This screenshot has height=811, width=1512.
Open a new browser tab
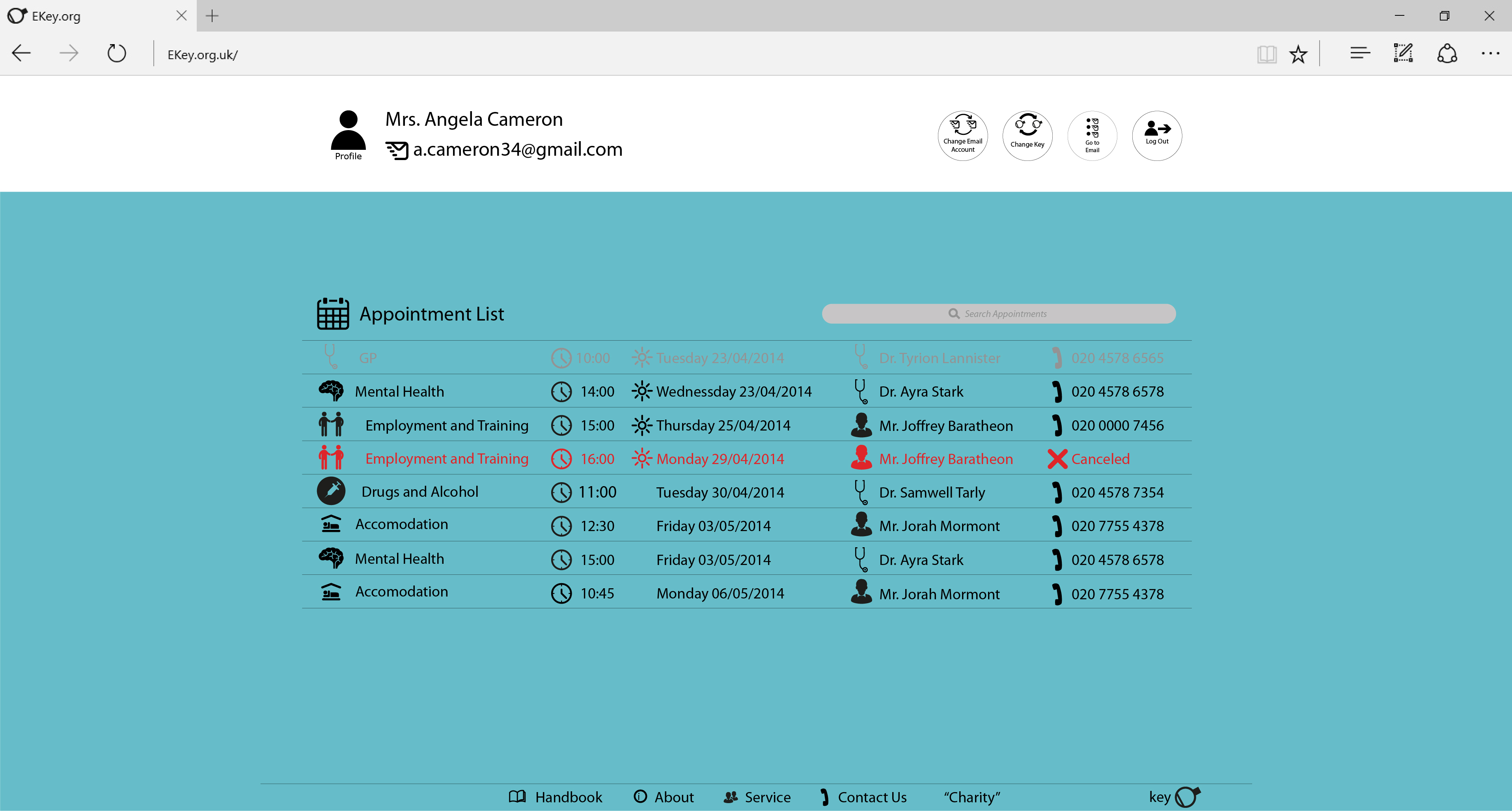(x=212, y=16)
